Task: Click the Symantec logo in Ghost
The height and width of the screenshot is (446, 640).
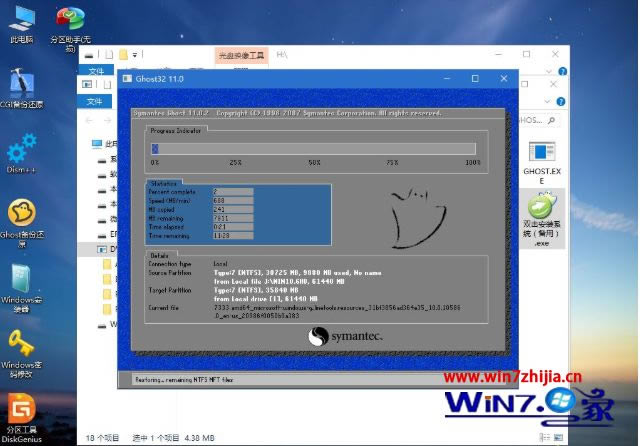Action: (x=345, y=337)
